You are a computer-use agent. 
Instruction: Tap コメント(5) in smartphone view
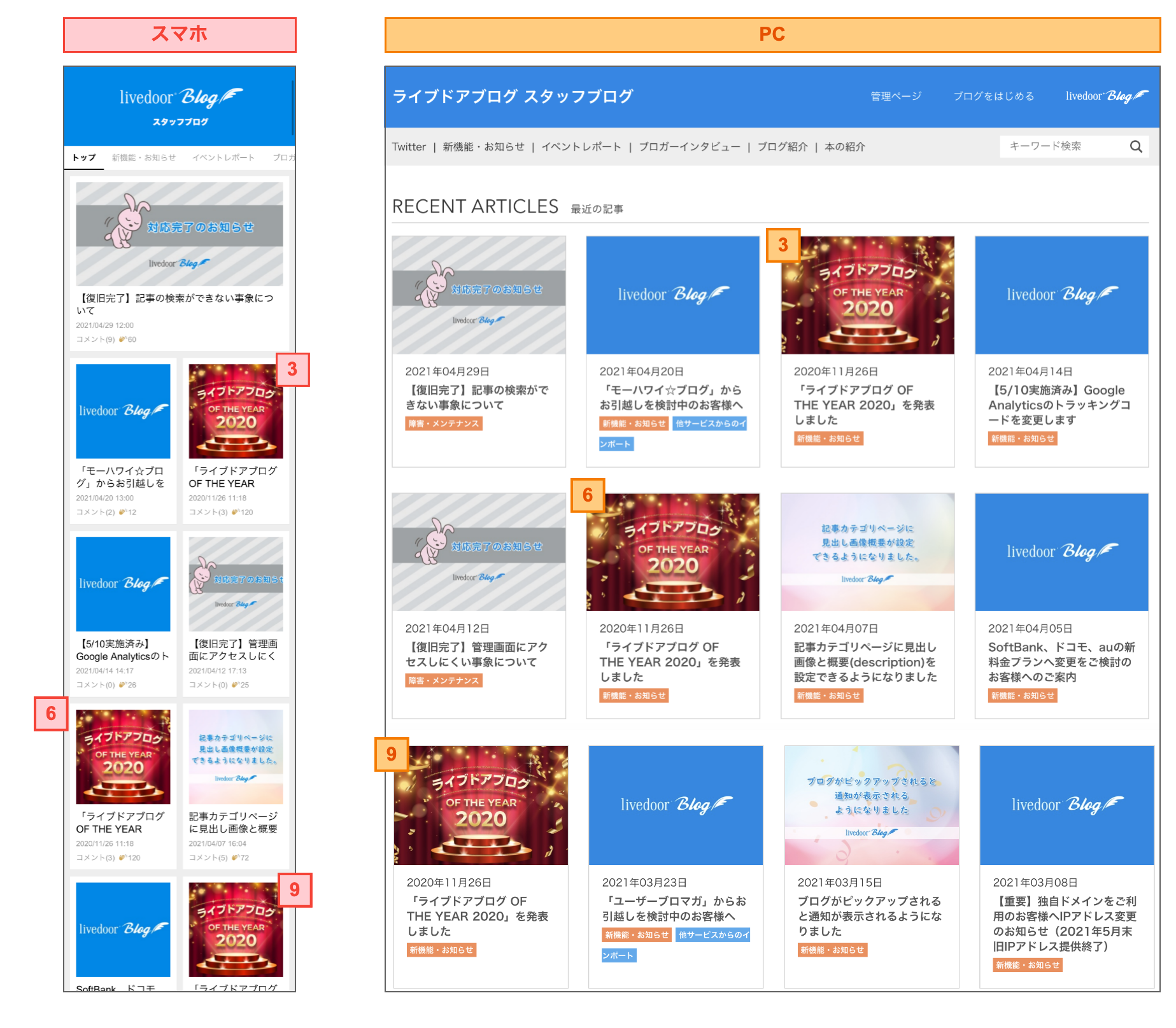[x=208, y=857]
